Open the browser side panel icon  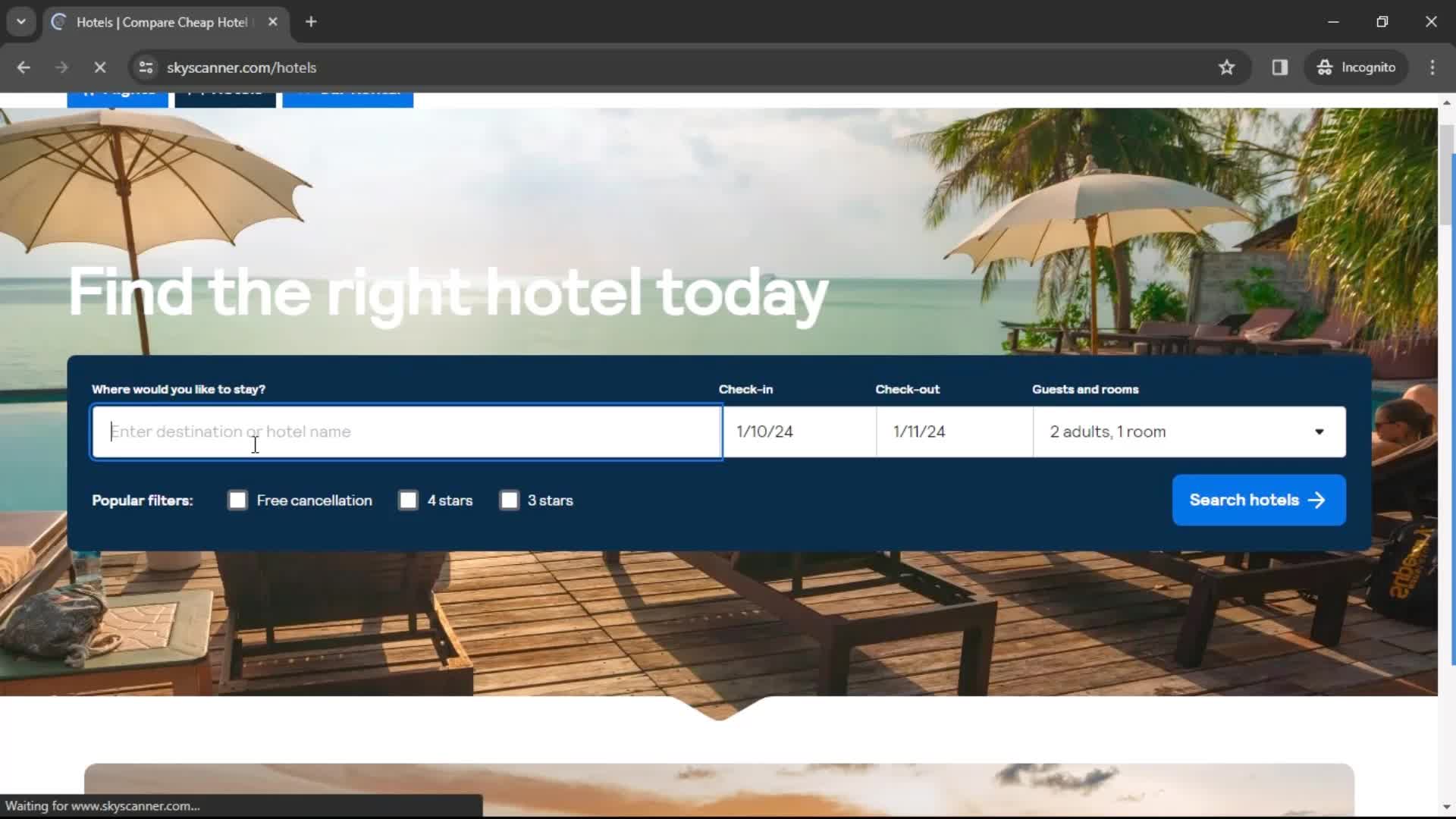pyautogui.click(x=1280, y=67)
